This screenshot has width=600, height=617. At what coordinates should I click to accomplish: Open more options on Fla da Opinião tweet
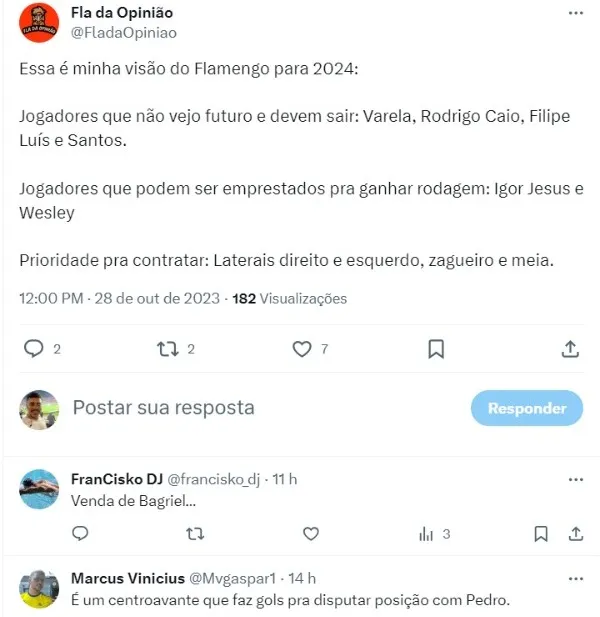tap(576, 13)
